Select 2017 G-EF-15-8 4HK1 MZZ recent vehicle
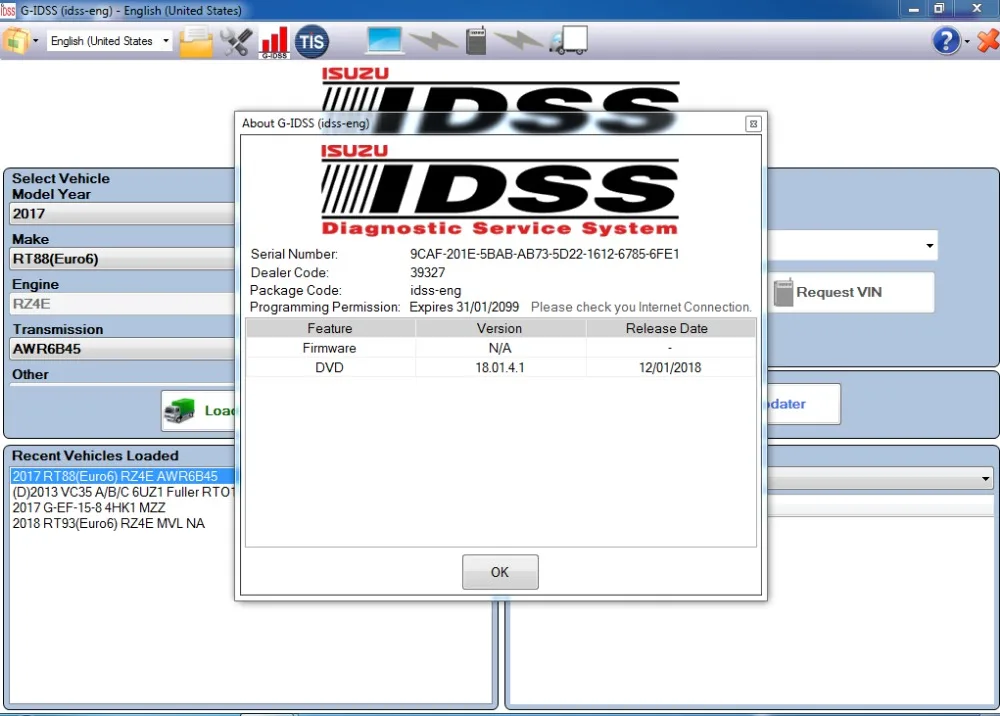The height and width of the screenshot is (716, 1000). point(89,508)
